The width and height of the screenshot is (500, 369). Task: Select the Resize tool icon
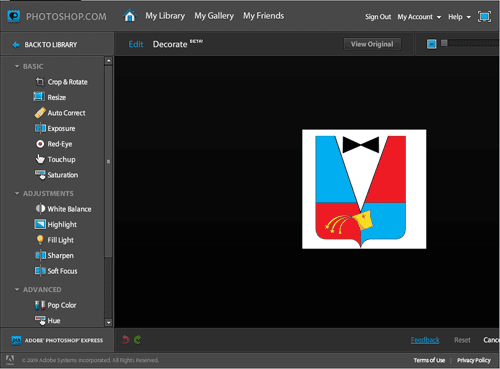pos(39,97)
